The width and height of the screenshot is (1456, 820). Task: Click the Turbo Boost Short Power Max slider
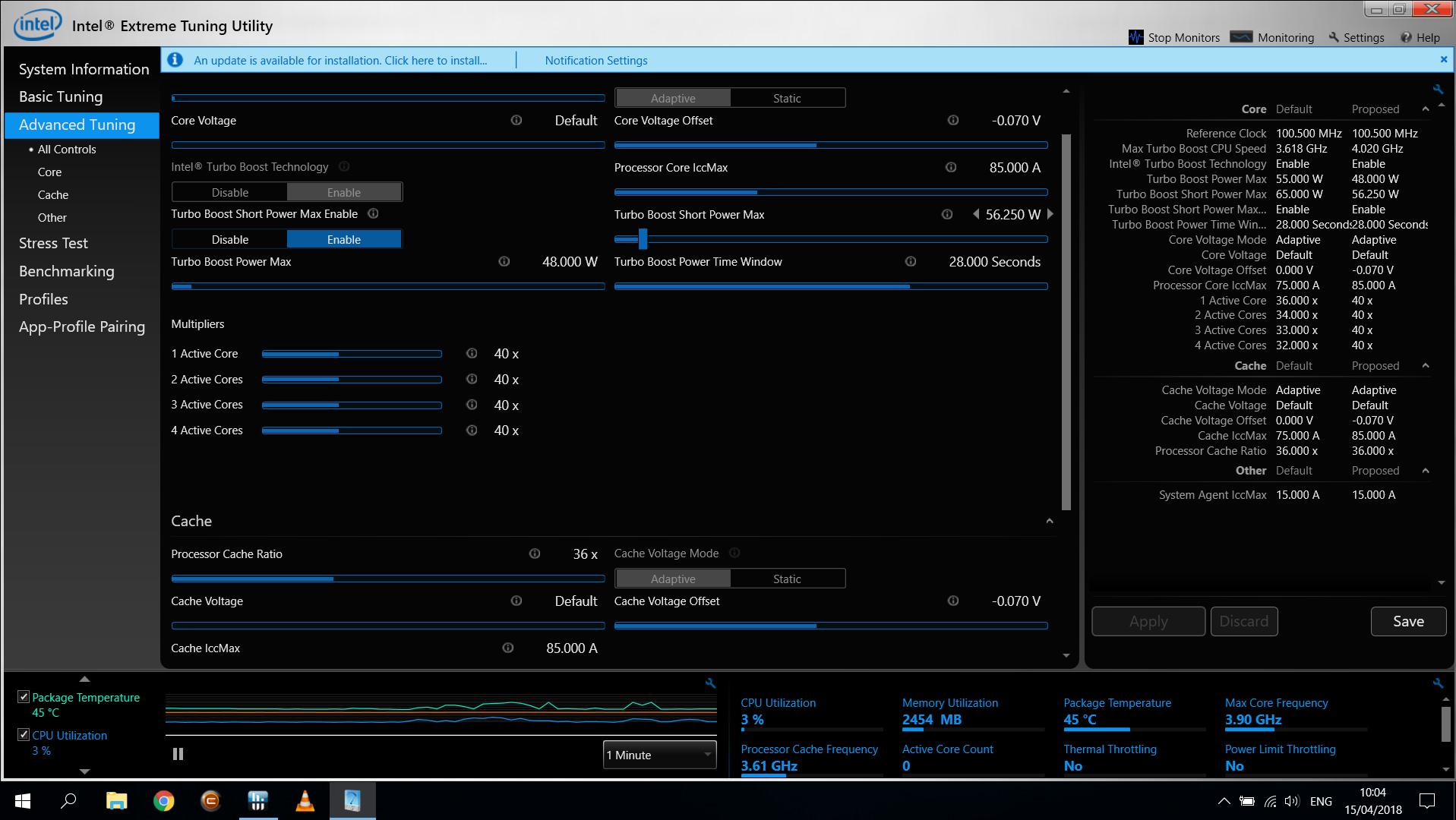[830, 239]
